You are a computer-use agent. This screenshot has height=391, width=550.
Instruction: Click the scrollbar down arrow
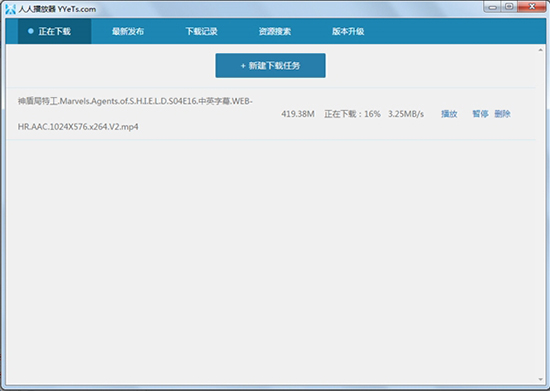(x=541, y=379)
